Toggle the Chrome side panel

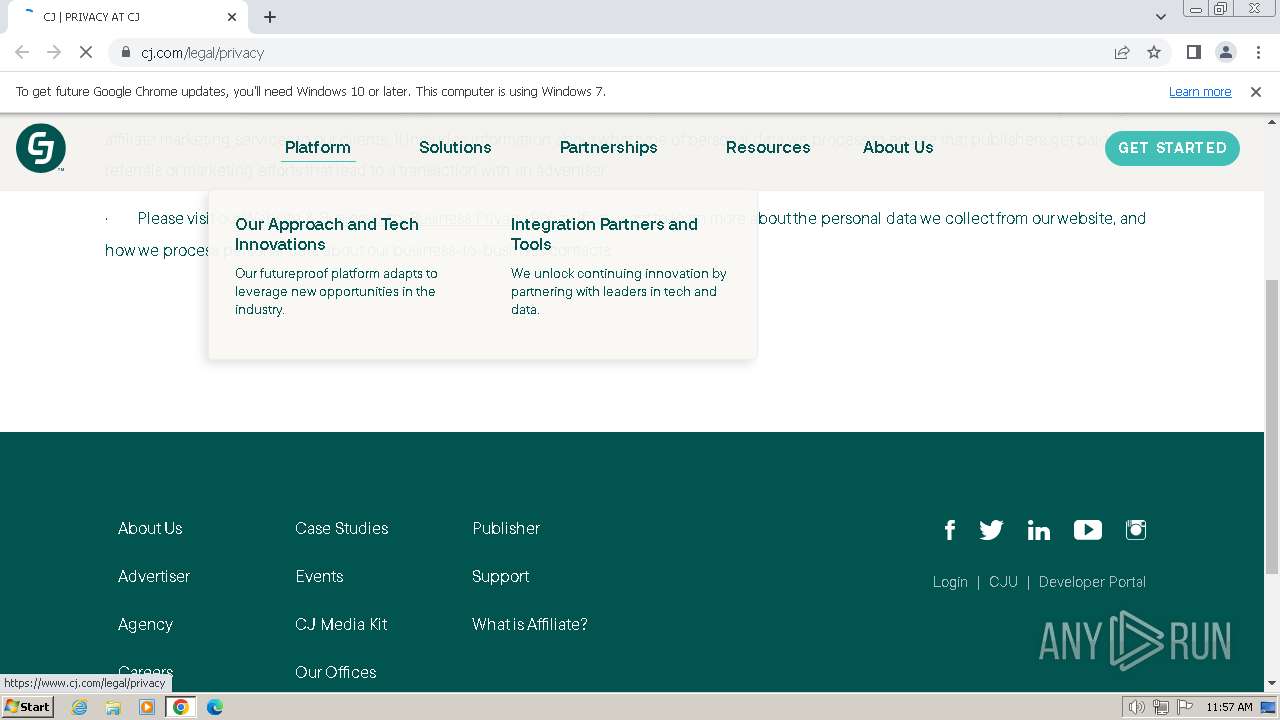coord(1193,52)
